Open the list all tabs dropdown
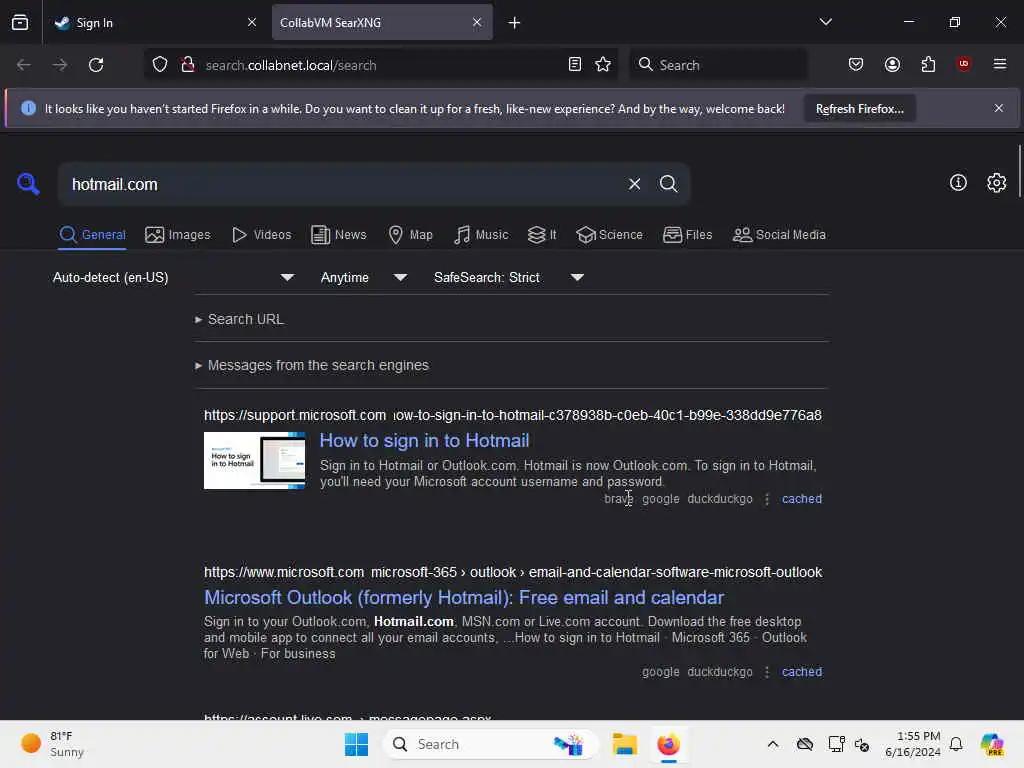Viewport: 1024px width, 768px height. 825,22
